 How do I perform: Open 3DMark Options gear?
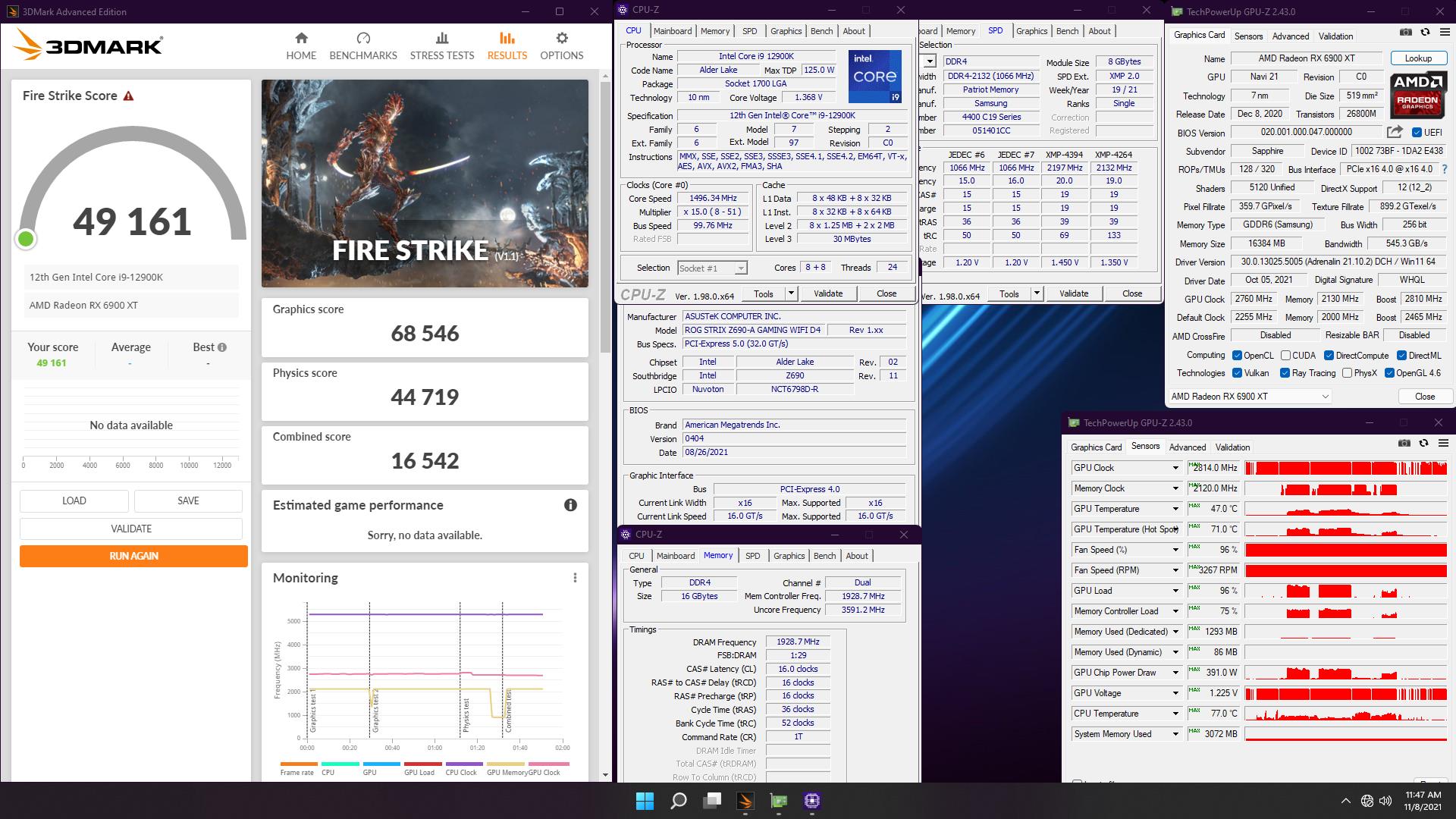[x=562, y=46]
